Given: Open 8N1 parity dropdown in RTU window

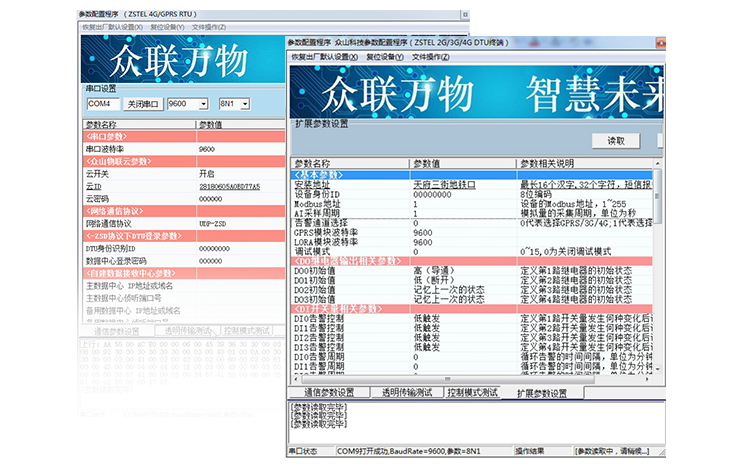Looking at the screenshot, I should 245,104.
